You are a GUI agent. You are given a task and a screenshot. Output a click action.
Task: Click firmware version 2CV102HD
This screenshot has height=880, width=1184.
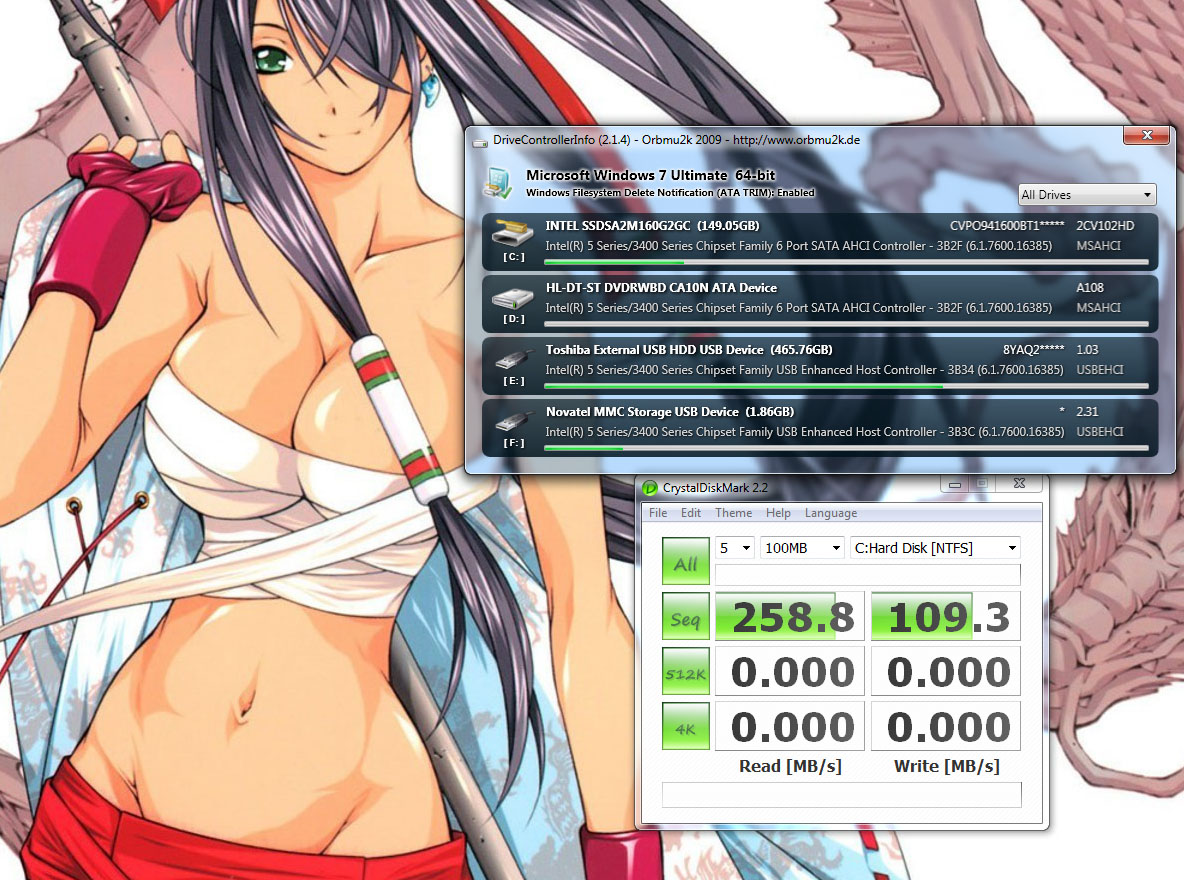pos(1105,226)
